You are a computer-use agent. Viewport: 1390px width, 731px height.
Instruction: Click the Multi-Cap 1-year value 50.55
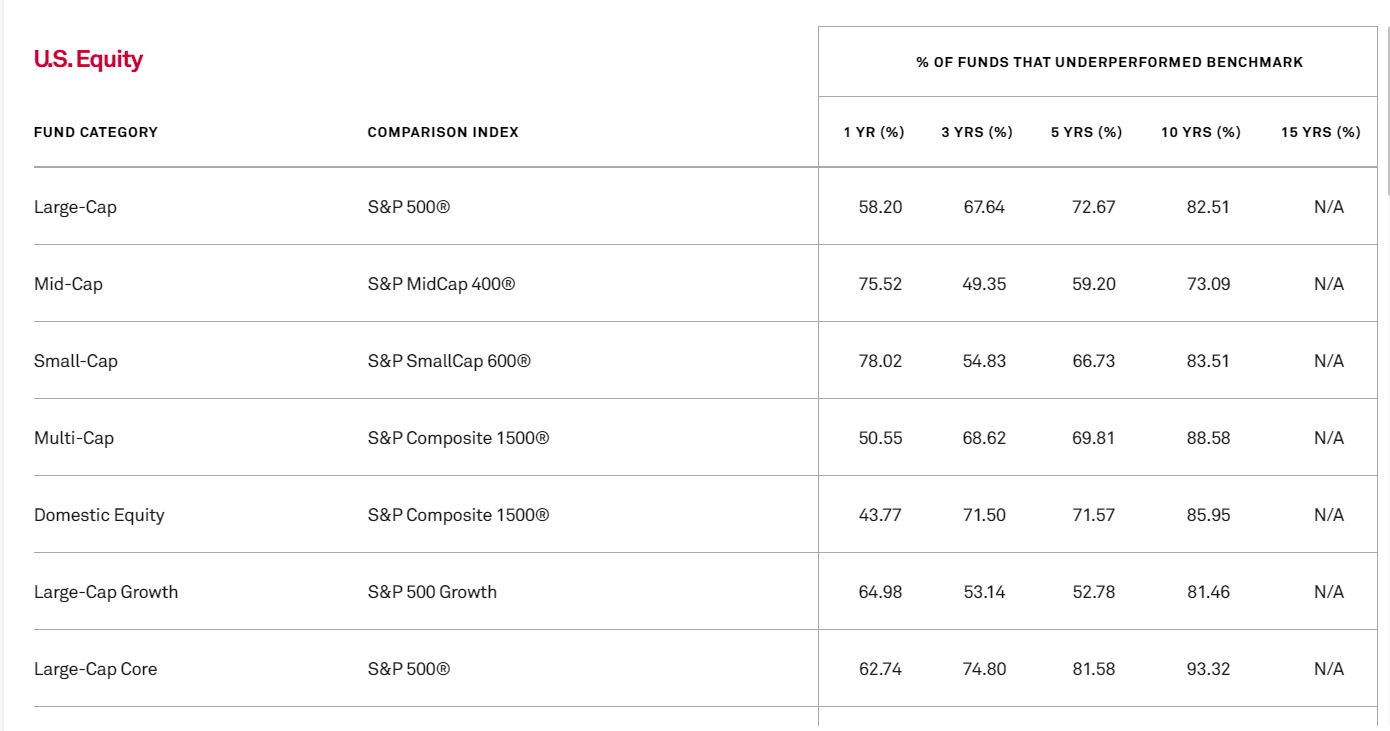880,438
